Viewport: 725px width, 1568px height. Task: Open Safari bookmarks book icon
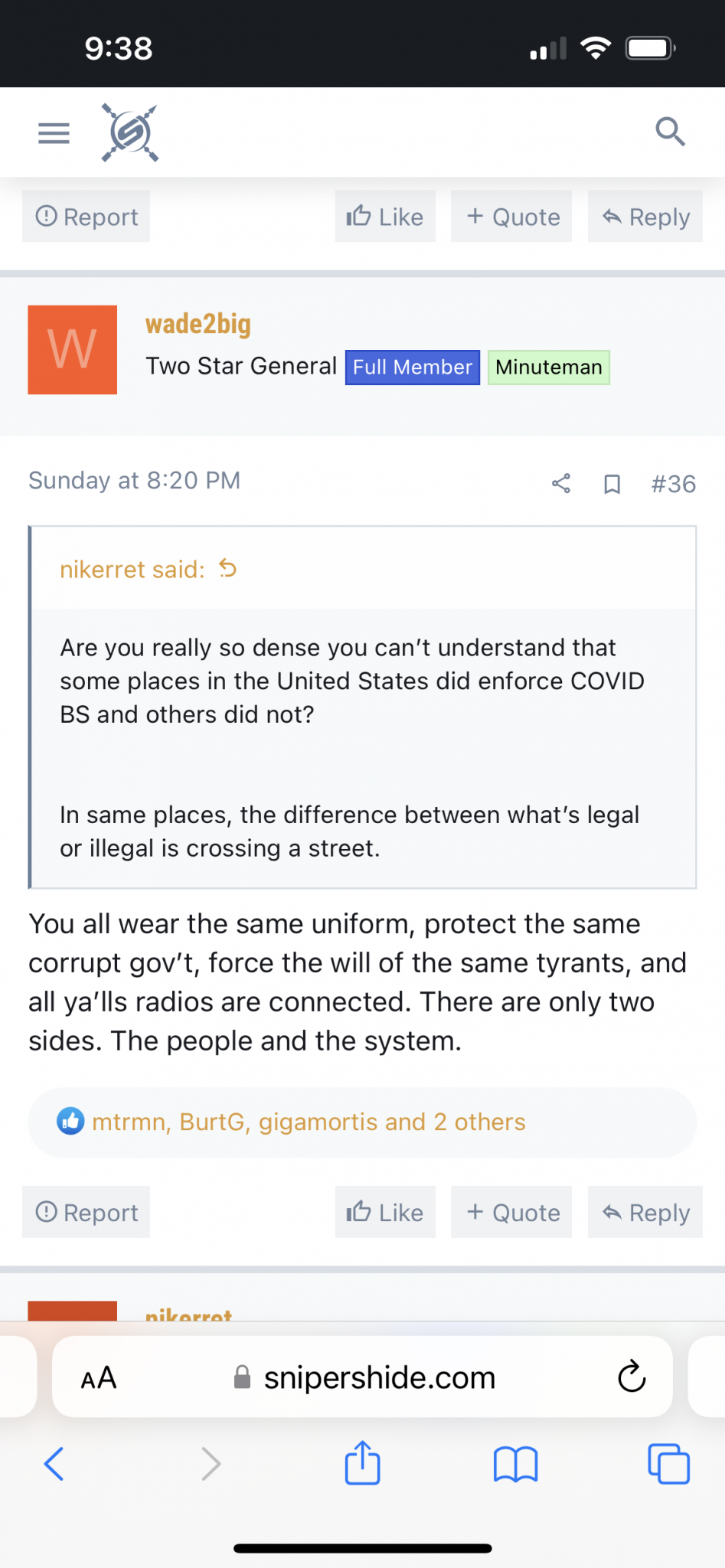click(x=516, y=1464)
